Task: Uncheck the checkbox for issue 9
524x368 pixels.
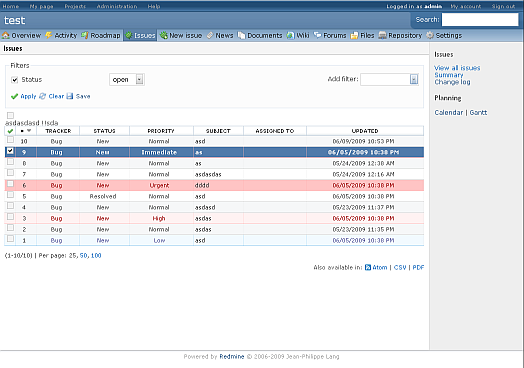Action: 10,151
